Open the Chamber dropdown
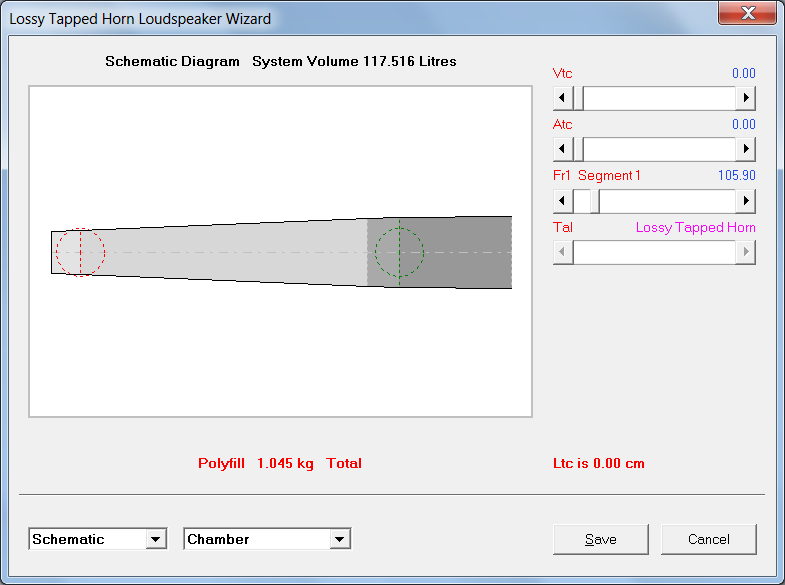785x585 pixels. [339, 539]
